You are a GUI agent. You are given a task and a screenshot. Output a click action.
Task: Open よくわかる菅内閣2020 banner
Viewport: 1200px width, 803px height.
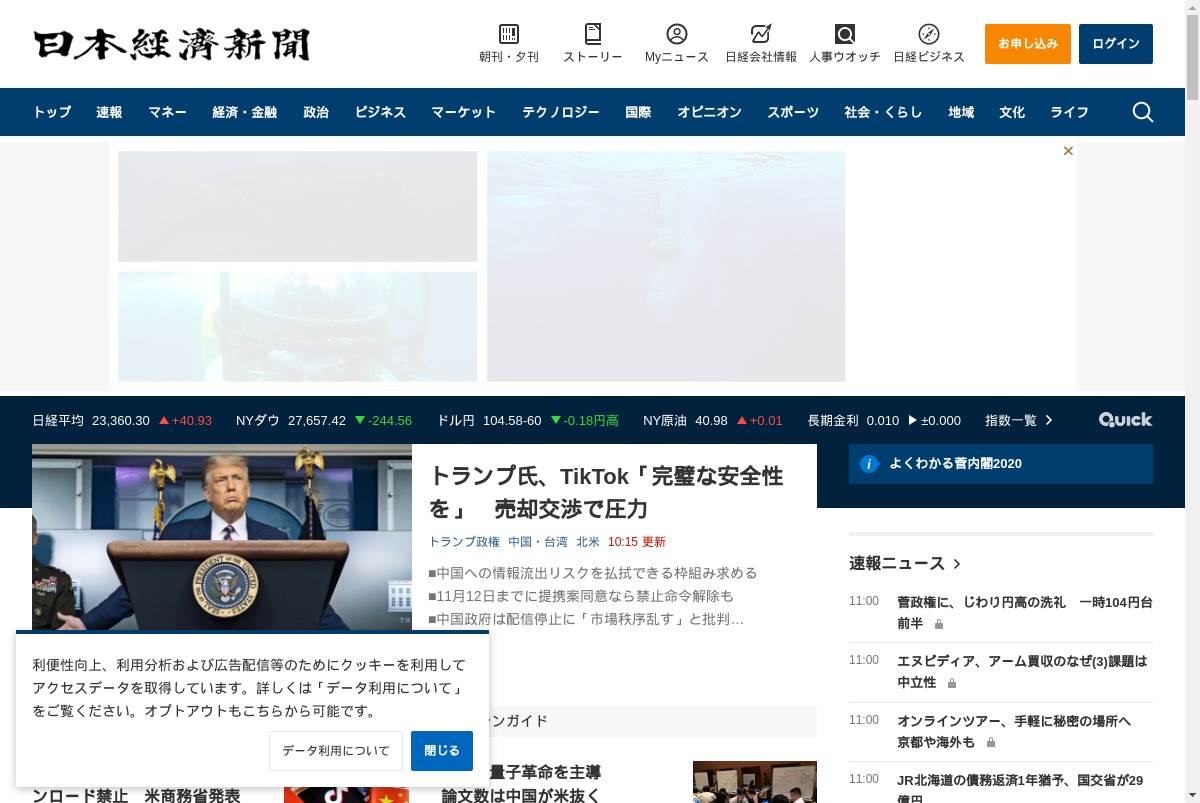(1001, 464)
